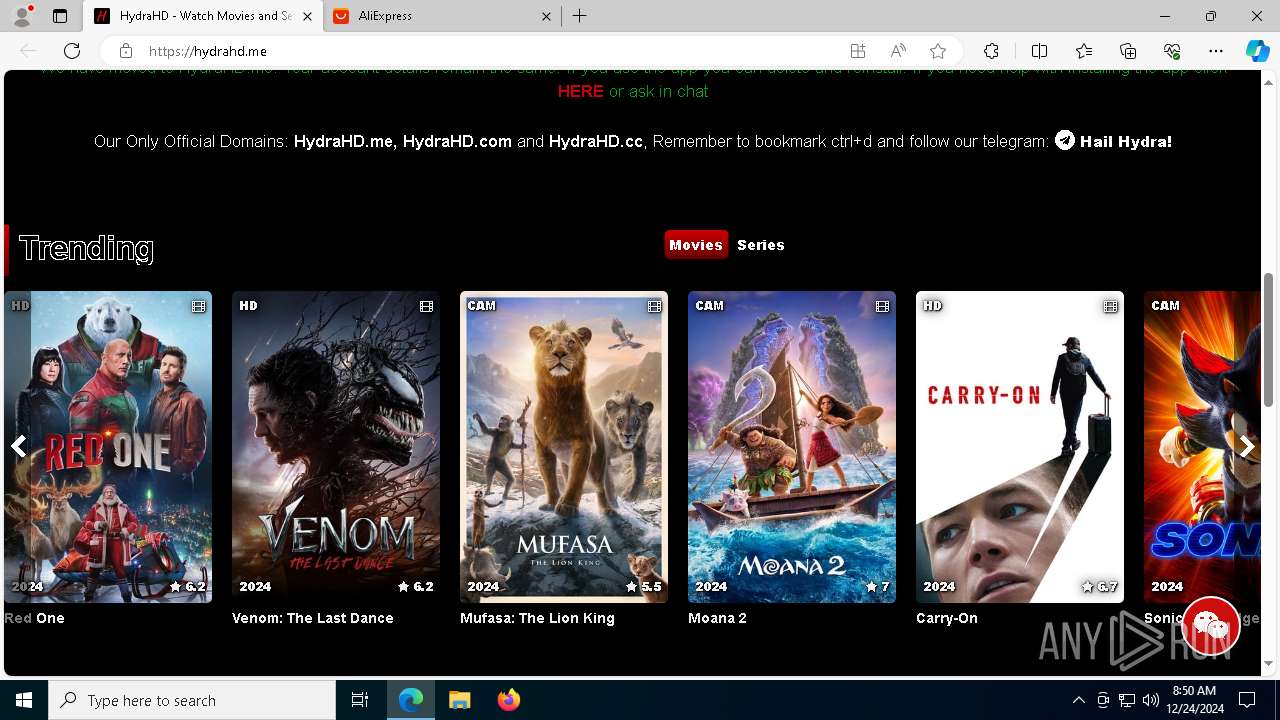Launch Firefox from the taskbar
Image resolution: width=1280 pixels, height=720 pixels.
click(509, 700)
